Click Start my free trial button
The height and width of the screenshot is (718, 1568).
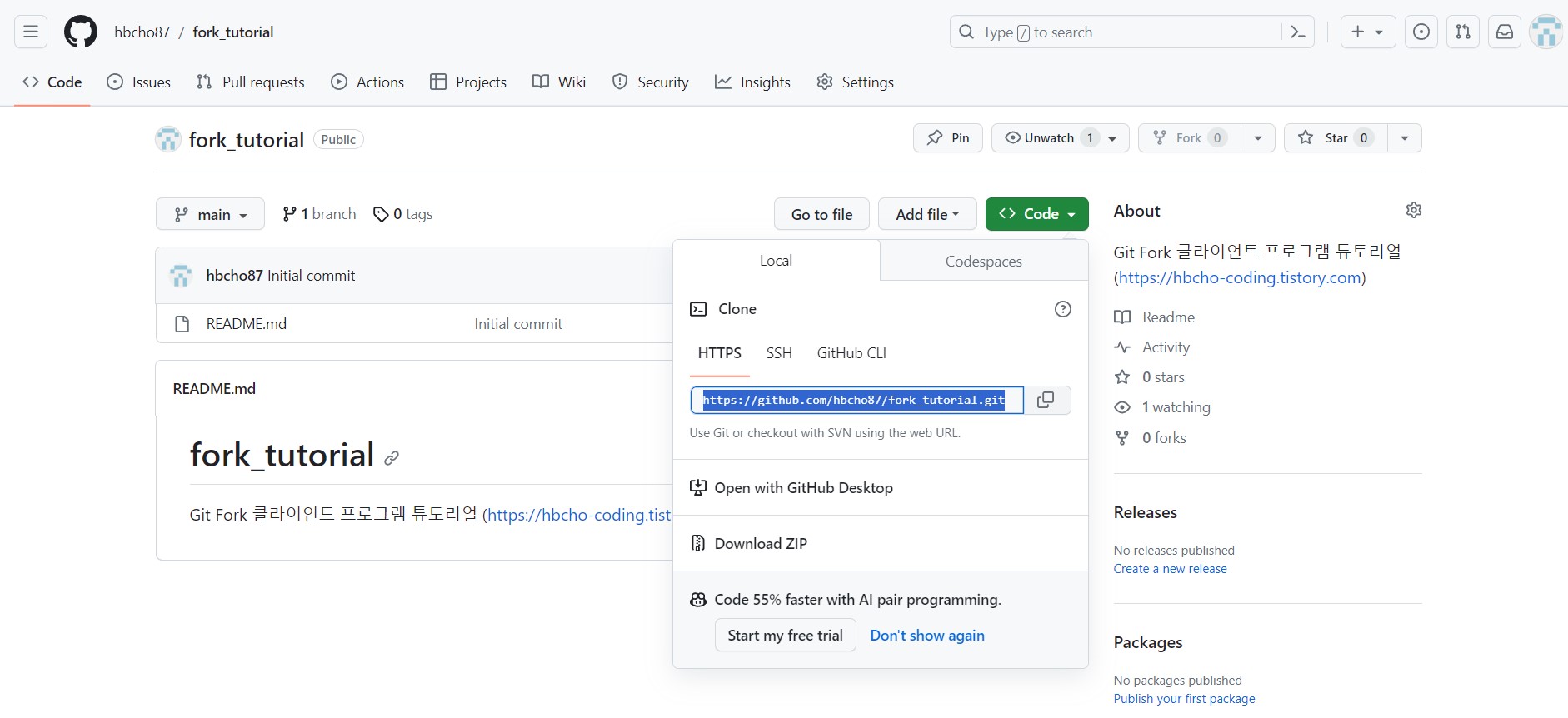(x=785, y=636)
